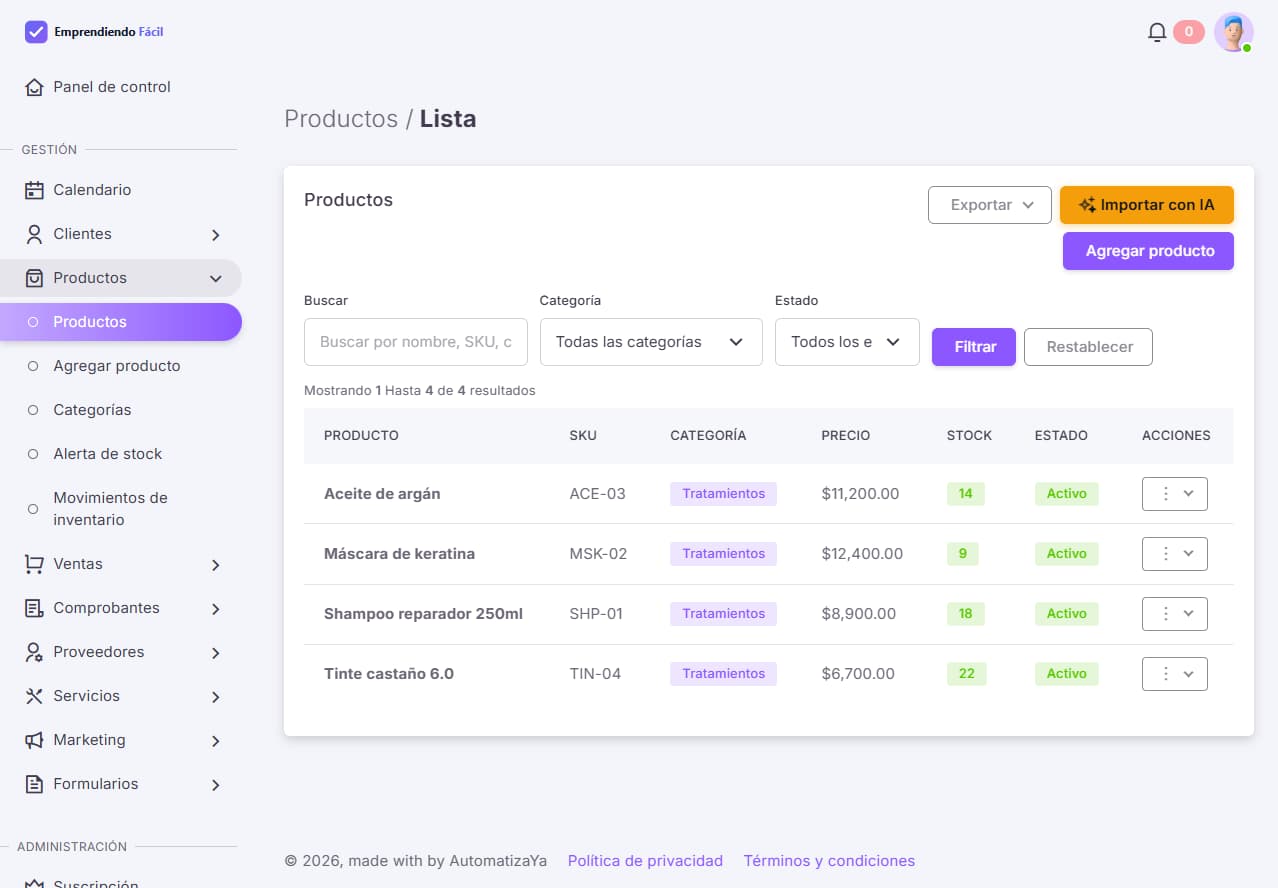The width and height of the screenshot is (1278, 888).
Task: Click the Activo badge for Máscara de keratina
Action: click(x=1067, y=554)
